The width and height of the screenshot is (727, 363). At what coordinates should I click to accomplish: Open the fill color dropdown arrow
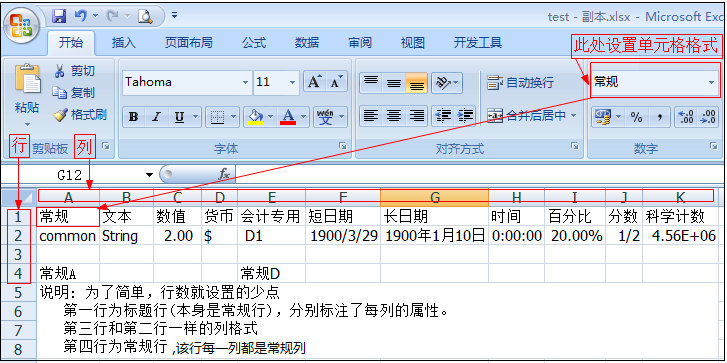[270, 117]
